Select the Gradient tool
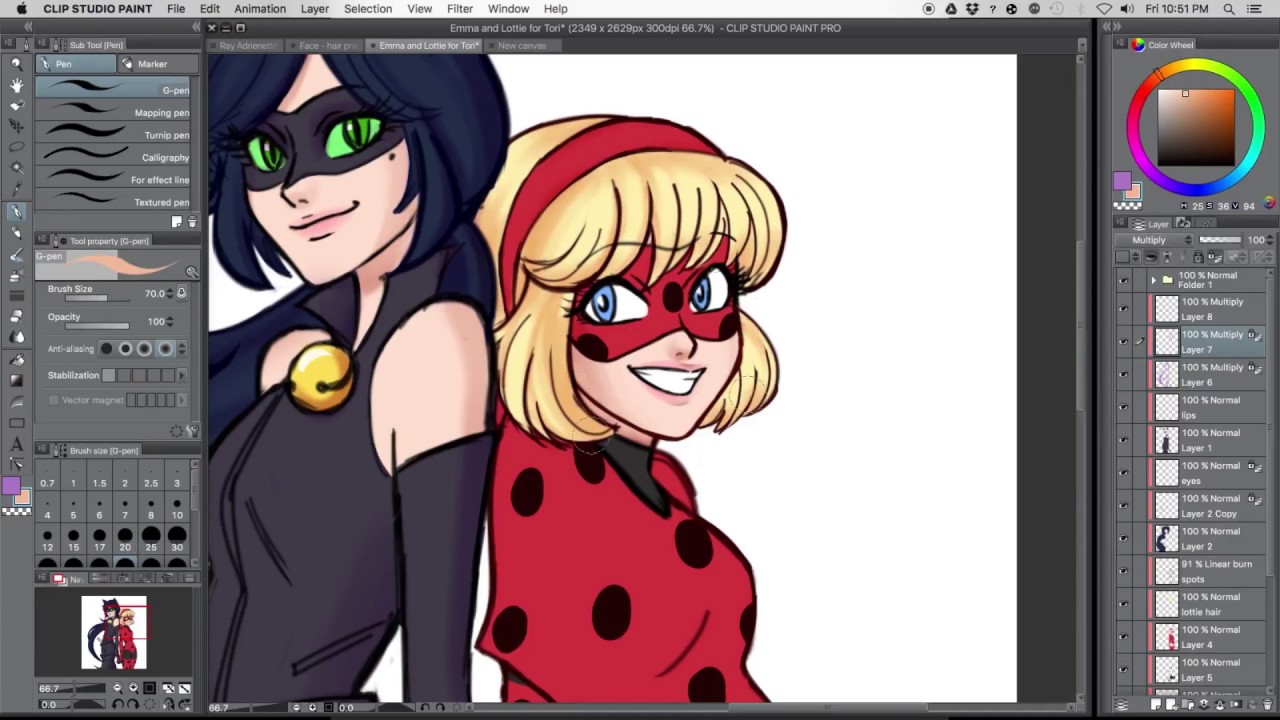Image resolution: width=1280 pixels, height=720 pixels. pyautogui.click(x=16, y=380)
